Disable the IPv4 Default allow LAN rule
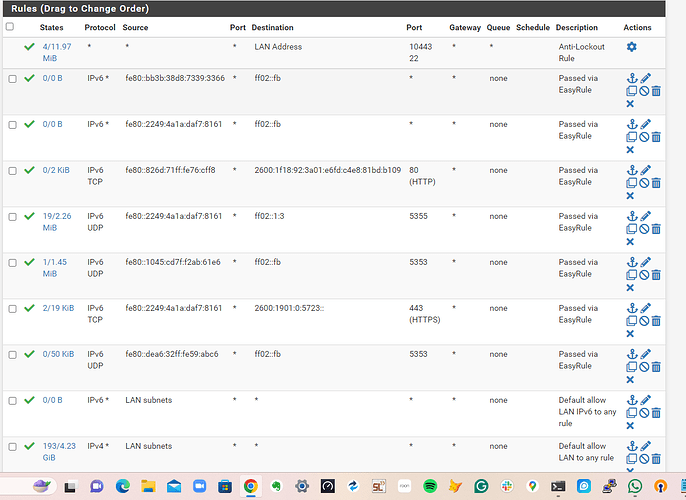Viewport: 686px width, 500px height. pos(644,458)
